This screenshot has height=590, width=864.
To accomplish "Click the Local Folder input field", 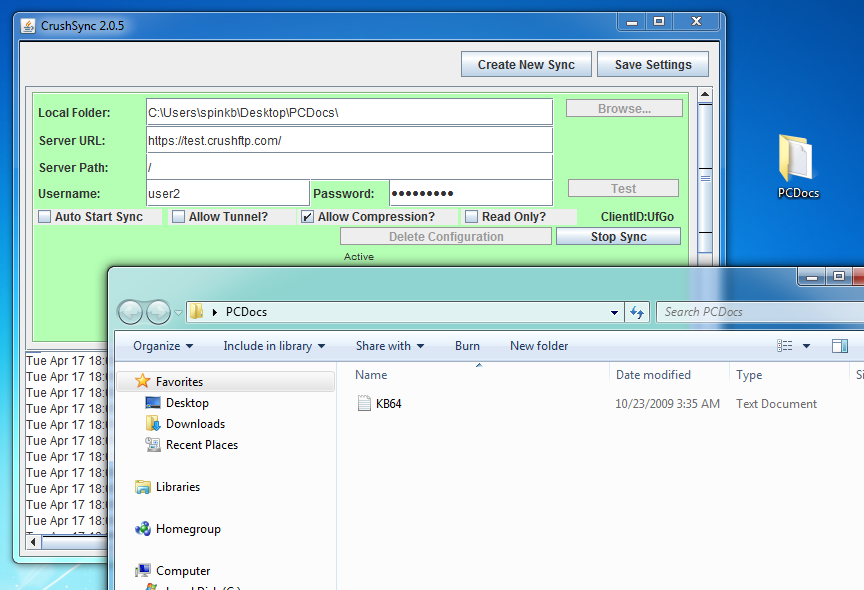I will 349,112.
